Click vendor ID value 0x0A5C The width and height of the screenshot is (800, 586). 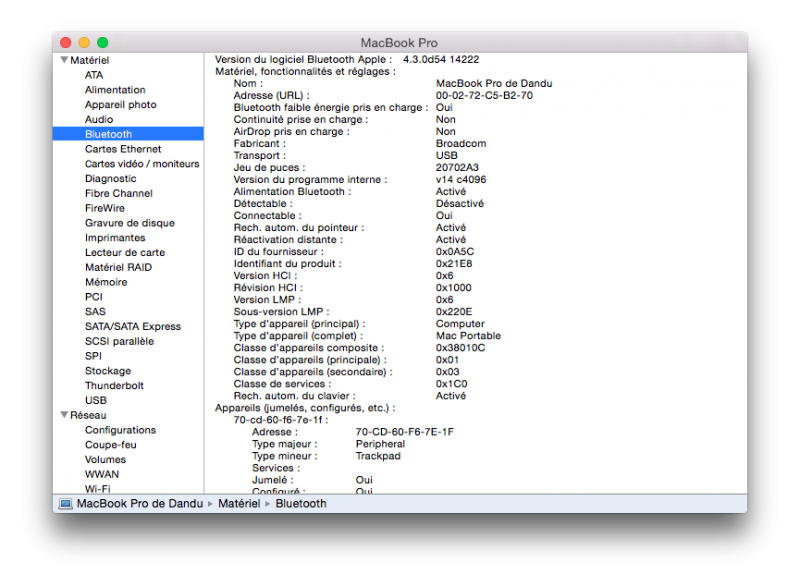click(455, 251)
